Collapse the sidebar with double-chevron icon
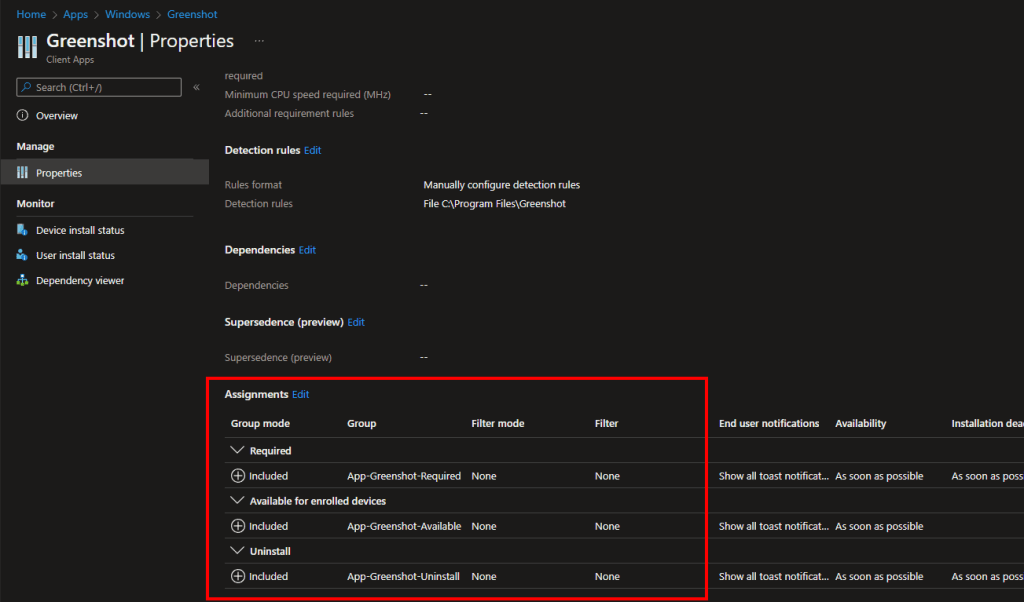 196,88
